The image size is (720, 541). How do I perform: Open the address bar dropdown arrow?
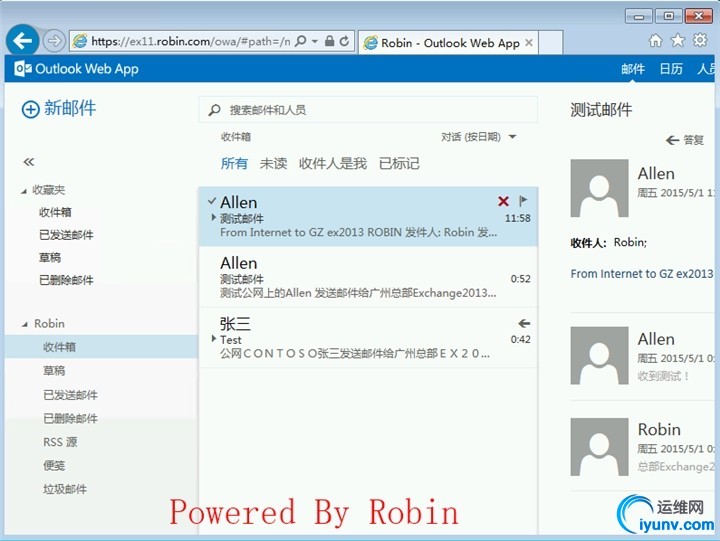(315, 41)
